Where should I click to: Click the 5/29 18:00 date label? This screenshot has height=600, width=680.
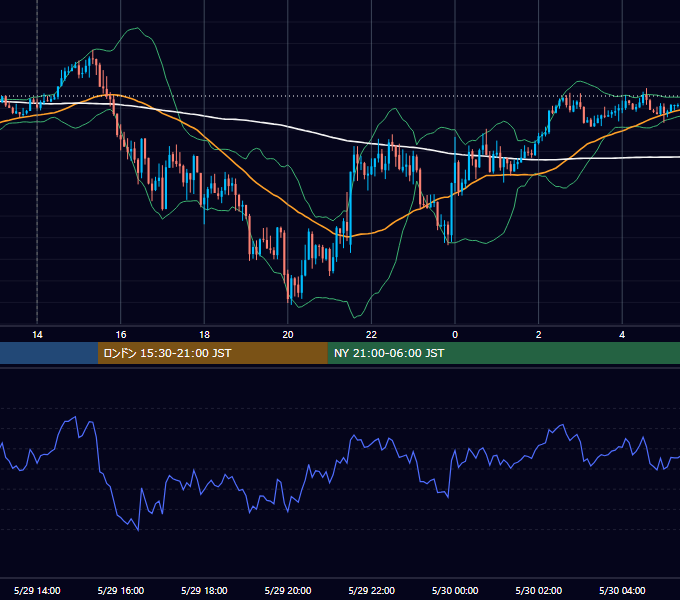[204, 590]
